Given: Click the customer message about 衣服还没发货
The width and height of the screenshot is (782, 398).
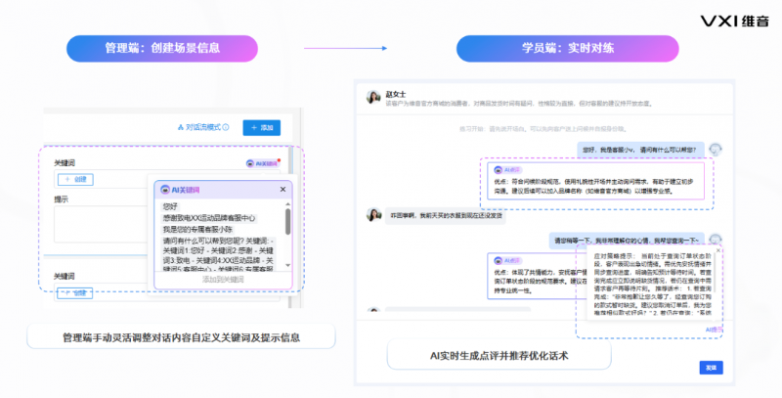Looking at the screenshot, I should click(x=446, y=216).
